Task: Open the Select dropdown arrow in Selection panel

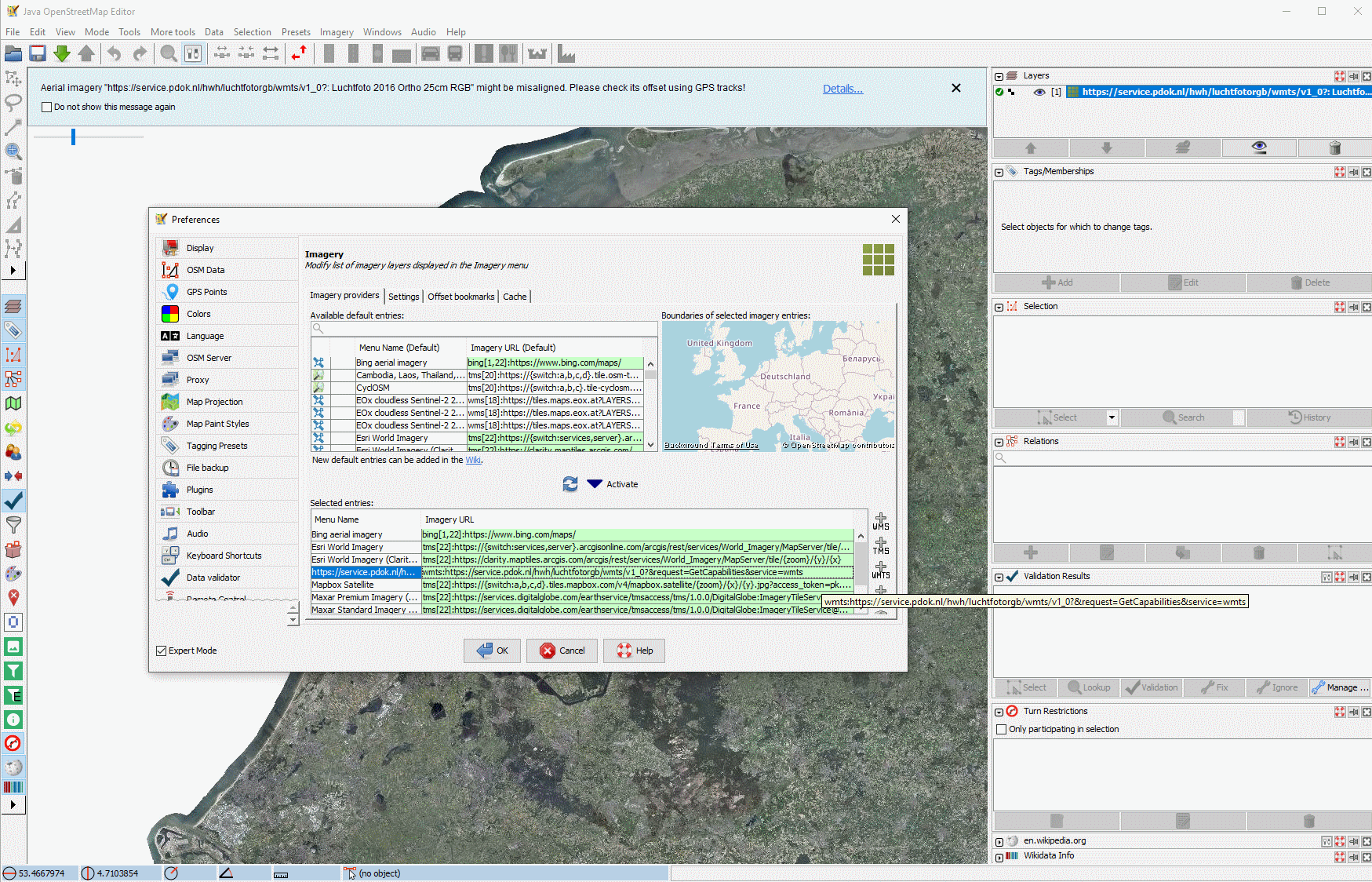Action: coord(1112,417)
